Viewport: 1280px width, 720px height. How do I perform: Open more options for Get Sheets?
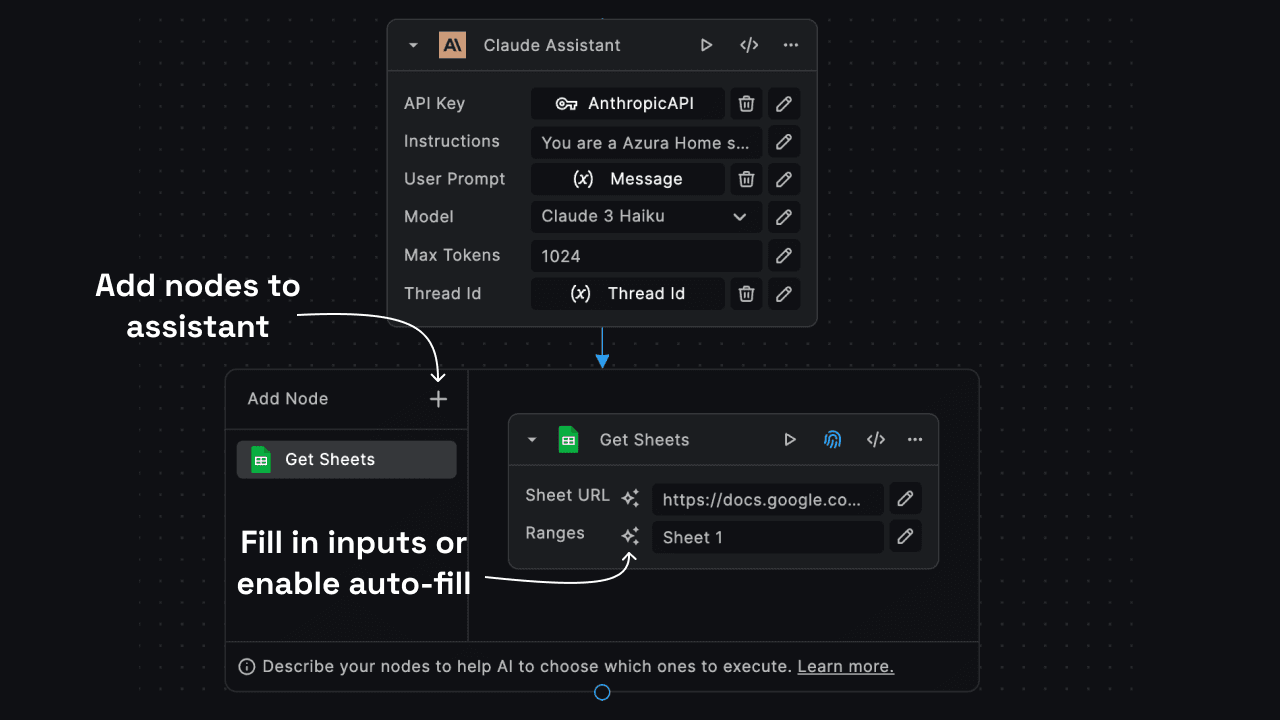pos(914,439)
